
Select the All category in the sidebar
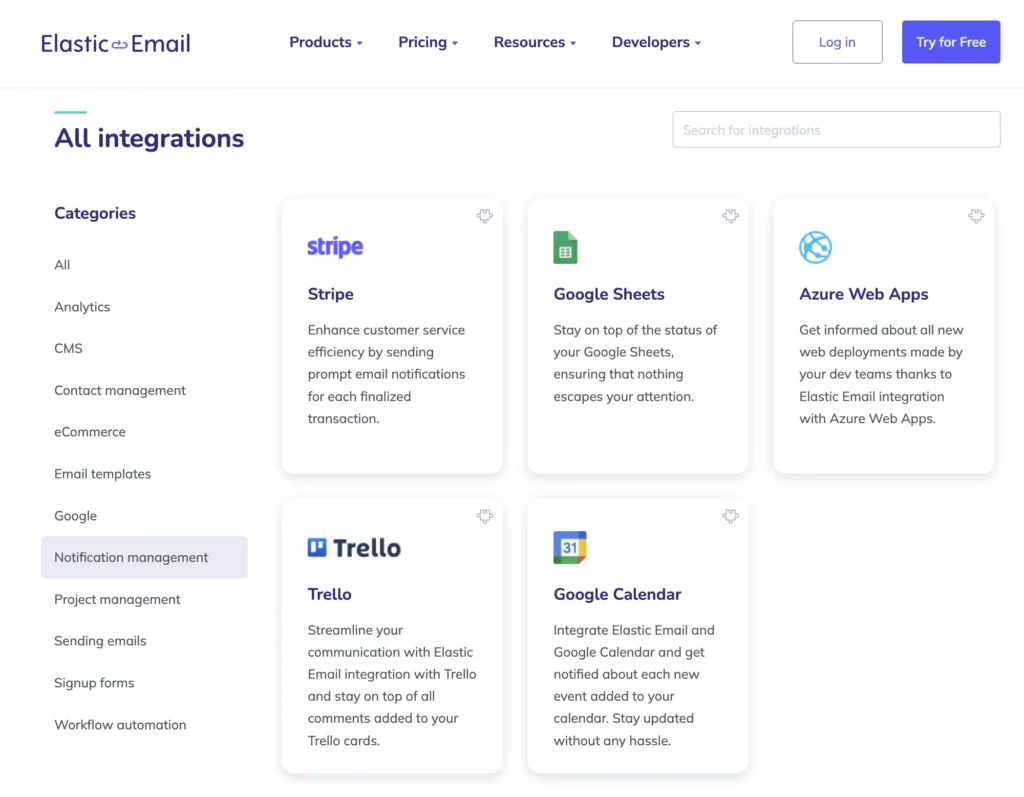(x=62, y=264)
